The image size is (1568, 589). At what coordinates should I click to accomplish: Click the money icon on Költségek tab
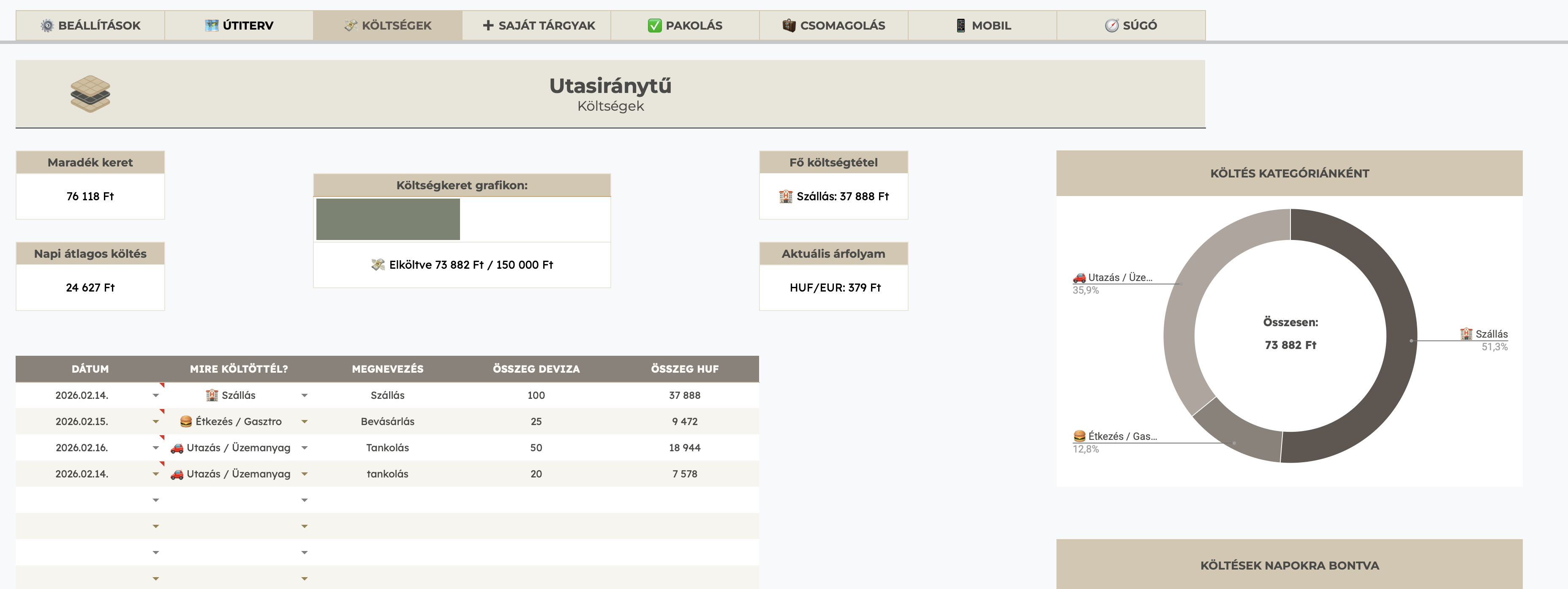coord(351,26)
